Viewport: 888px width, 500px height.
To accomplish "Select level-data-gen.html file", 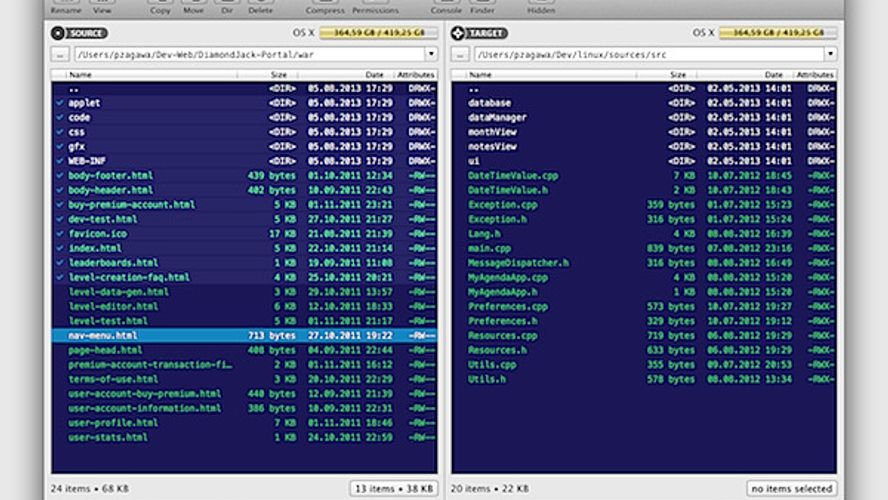I will (x=244, y=292).
